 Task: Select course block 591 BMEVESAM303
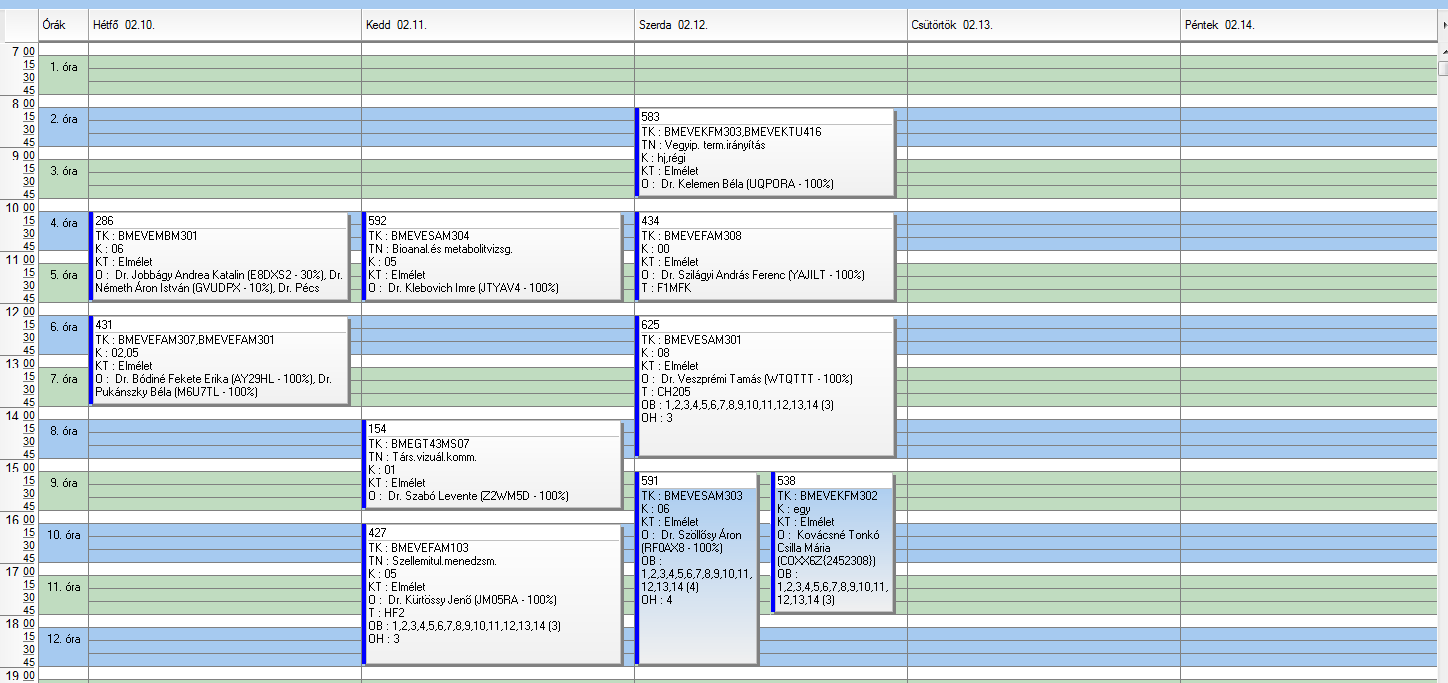pos(697,568)
